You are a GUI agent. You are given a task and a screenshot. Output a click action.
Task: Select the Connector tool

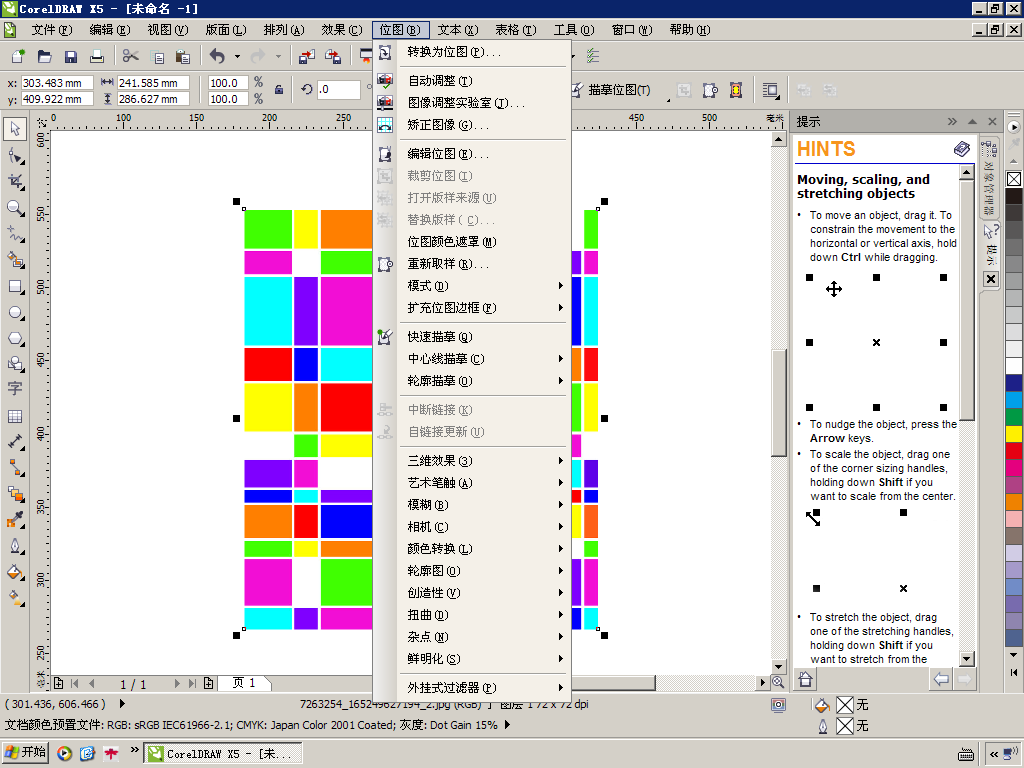pyautogui.click(x=15, y=468)
